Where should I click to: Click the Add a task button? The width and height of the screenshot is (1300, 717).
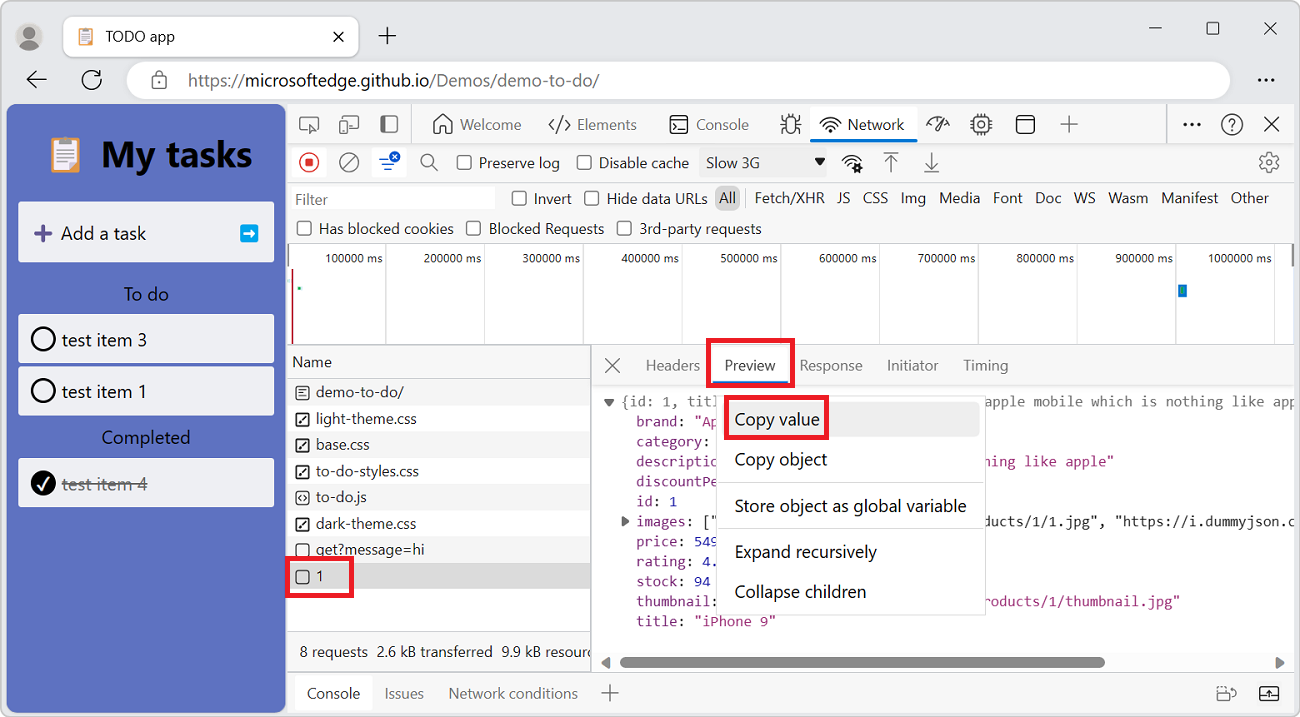click(x=145, y=232)
